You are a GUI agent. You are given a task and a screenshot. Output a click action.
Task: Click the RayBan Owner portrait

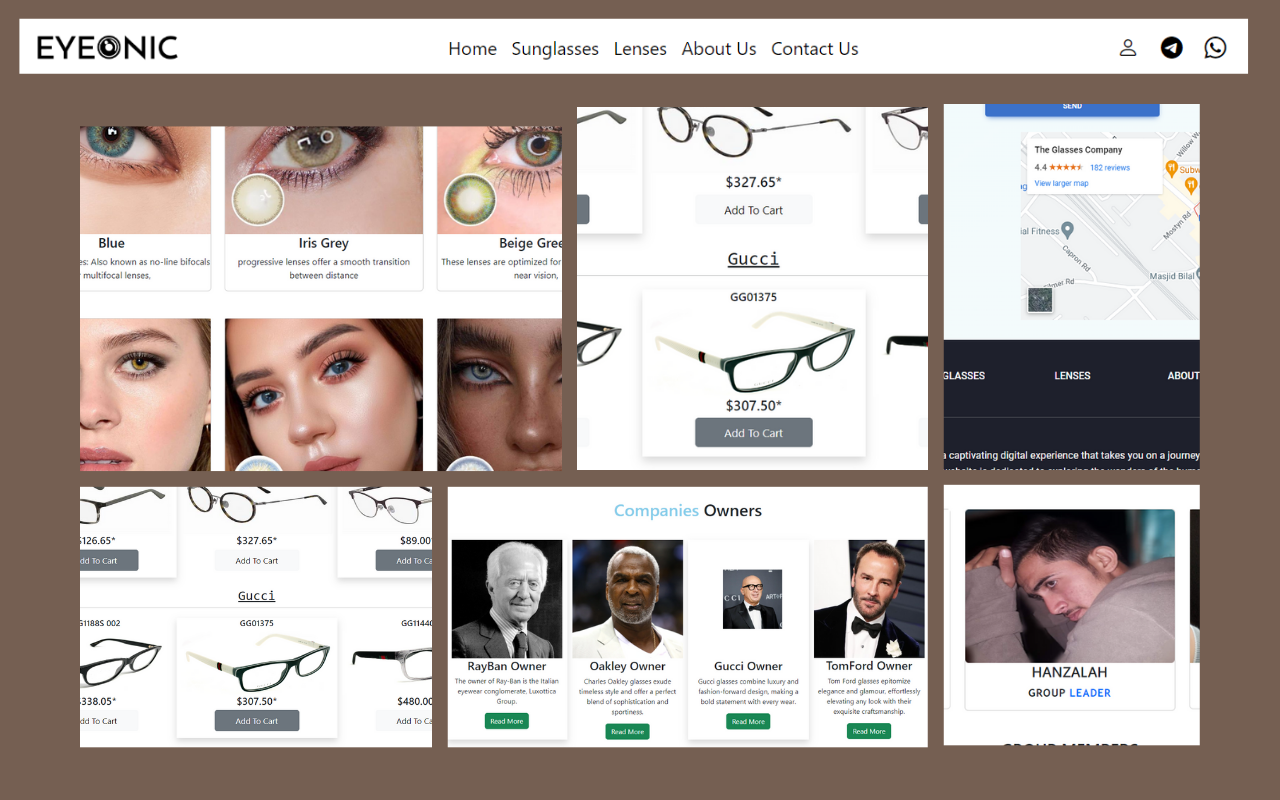(507, 599)
